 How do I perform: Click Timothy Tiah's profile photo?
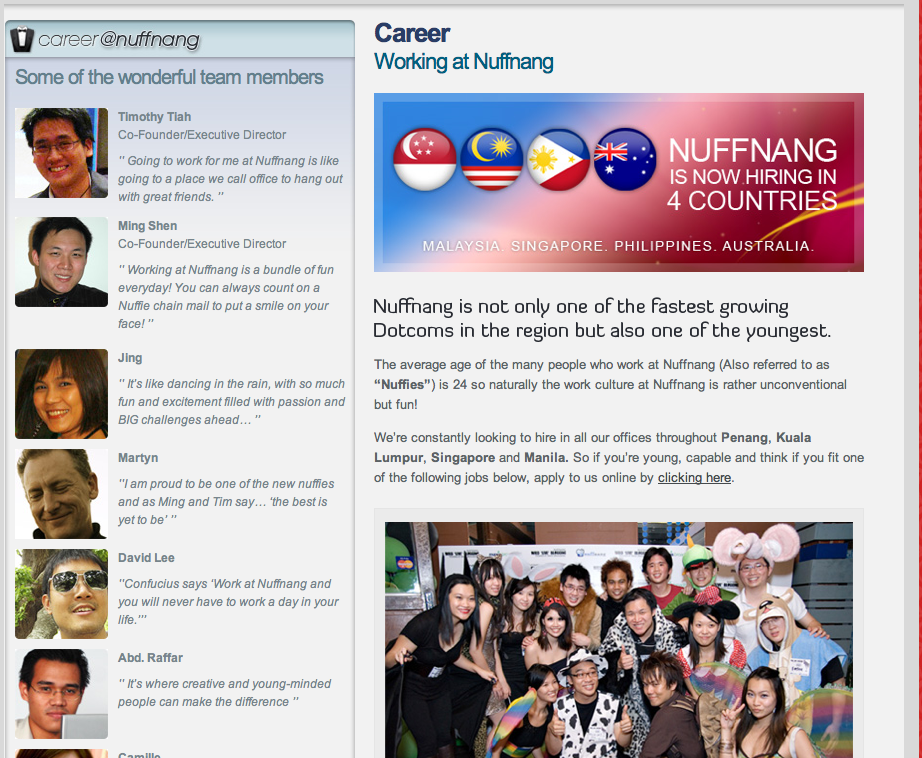click(x=61, y=153)
